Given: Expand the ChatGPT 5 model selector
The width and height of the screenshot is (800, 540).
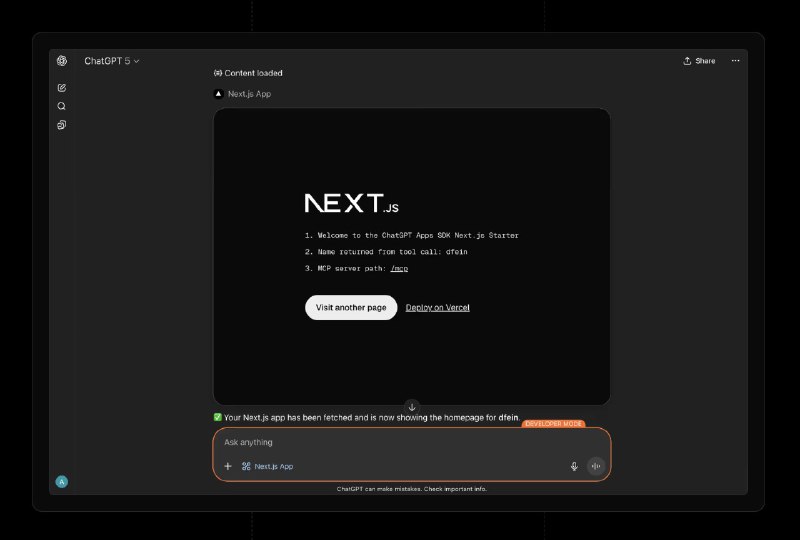Looking at the screenshot, I should pos(112,61).
